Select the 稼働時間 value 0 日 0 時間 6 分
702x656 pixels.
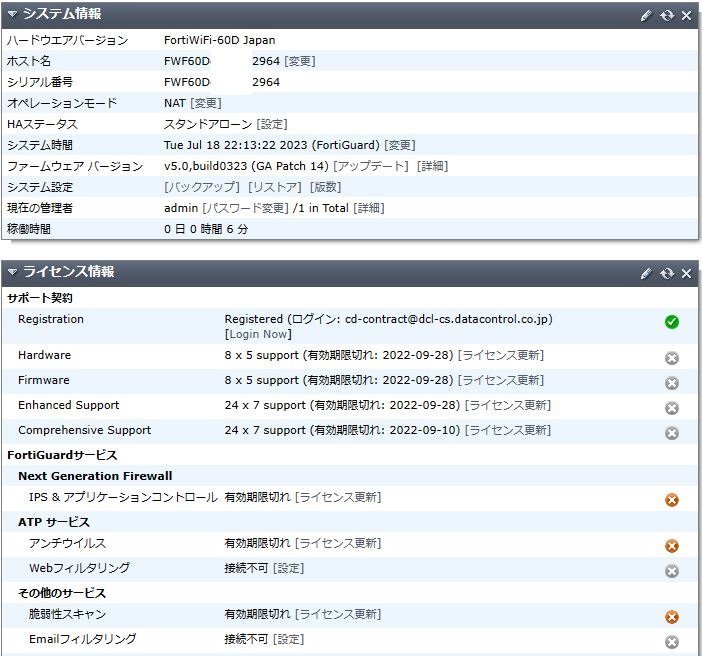[x=206, y=229]
